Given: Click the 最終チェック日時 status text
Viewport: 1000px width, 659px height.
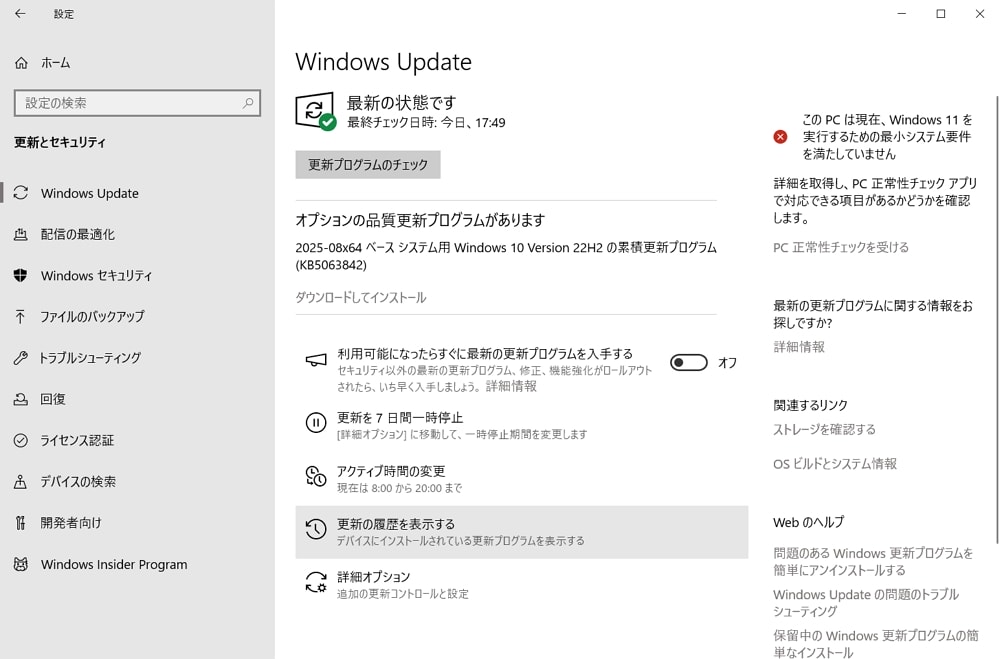Looking at the screenshot, I should coord(426,122).
